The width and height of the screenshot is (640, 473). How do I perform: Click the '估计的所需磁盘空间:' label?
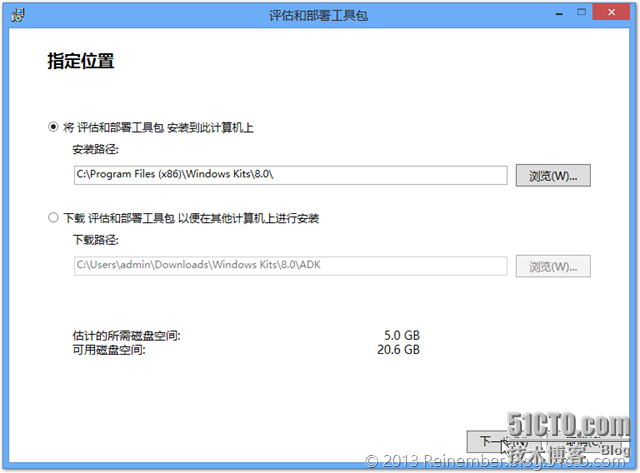click(127, 336)
